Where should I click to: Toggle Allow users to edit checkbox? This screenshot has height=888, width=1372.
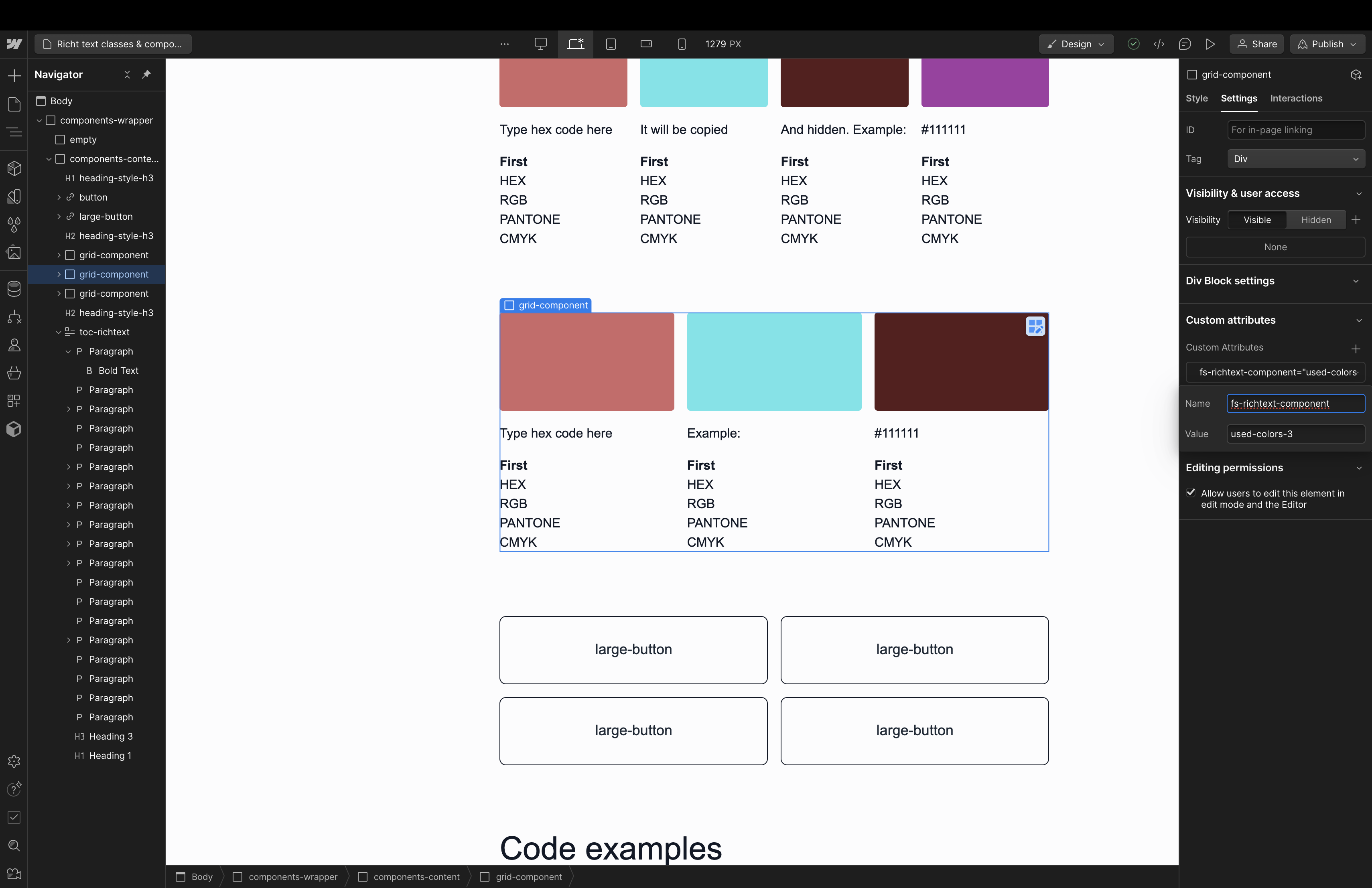[1191, 493]
